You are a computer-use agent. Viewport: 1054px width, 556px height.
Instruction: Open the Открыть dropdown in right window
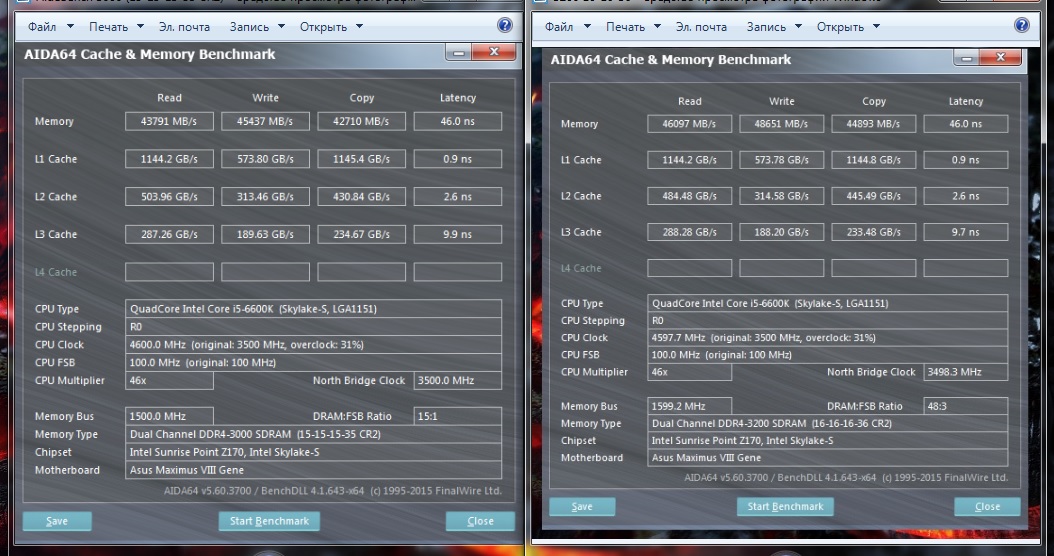(846, 27)
